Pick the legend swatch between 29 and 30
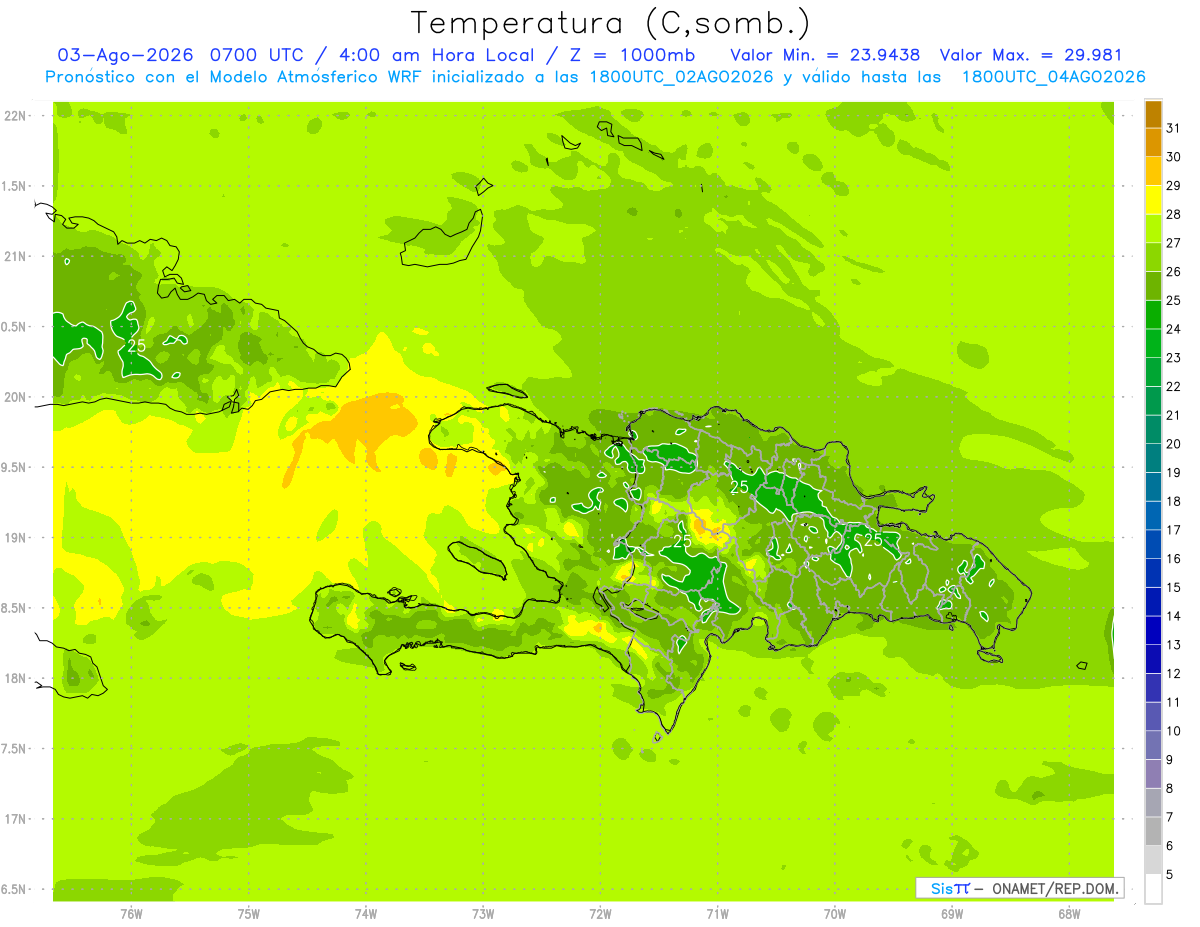Viewport: 1200px width, 927px height. coord(1153,171)
